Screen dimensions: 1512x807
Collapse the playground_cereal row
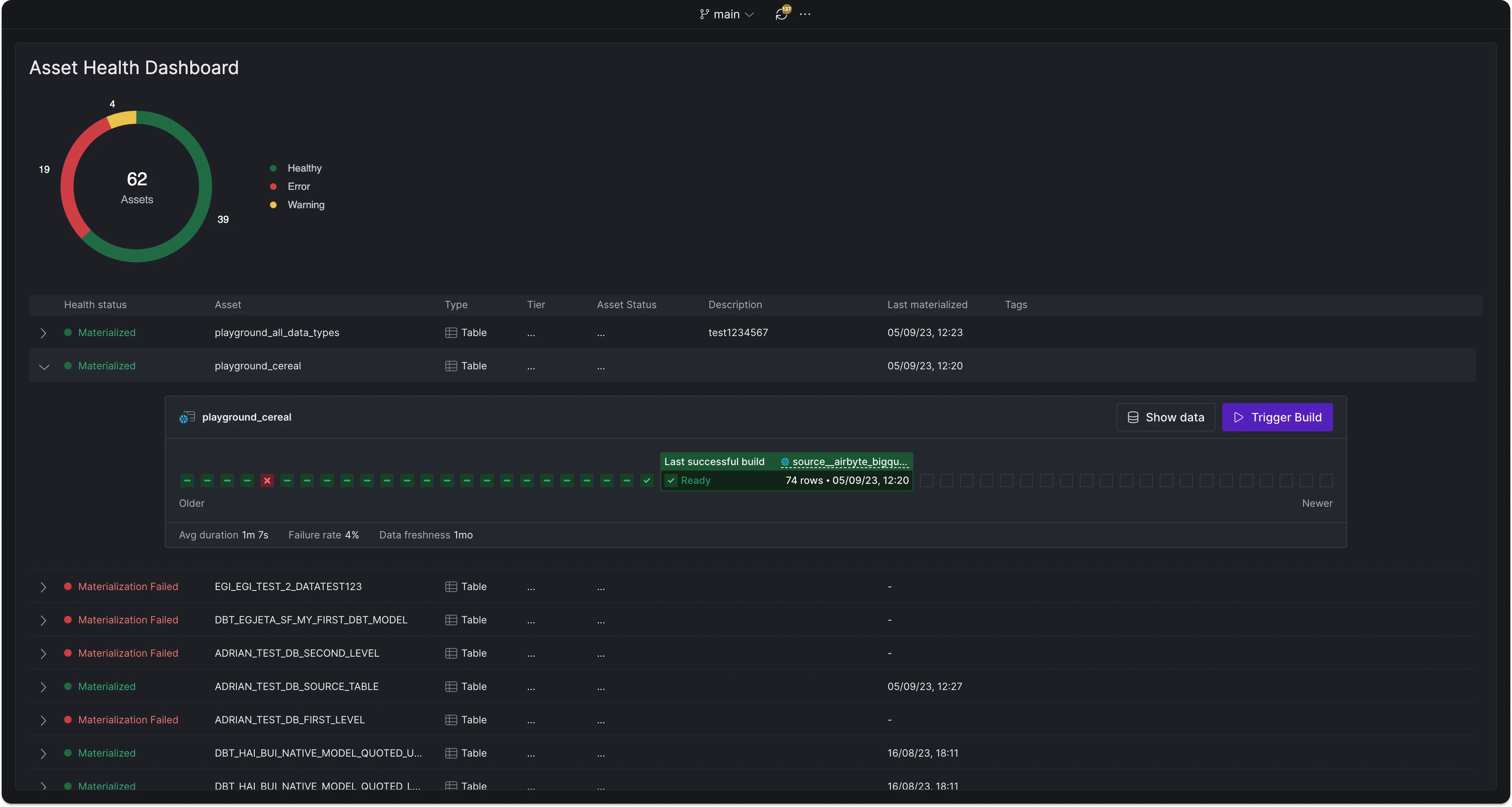[43, 367]
